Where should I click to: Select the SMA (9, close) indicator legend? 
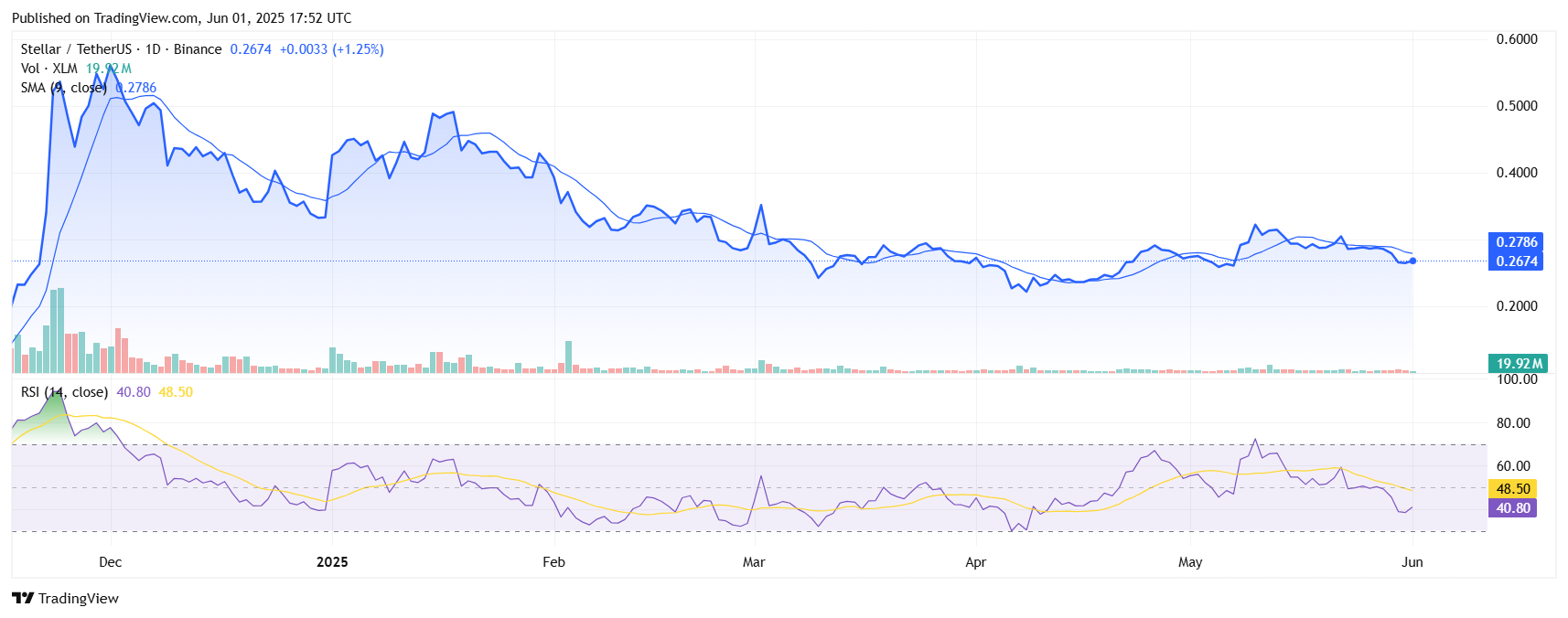click(x=63, y=88)
